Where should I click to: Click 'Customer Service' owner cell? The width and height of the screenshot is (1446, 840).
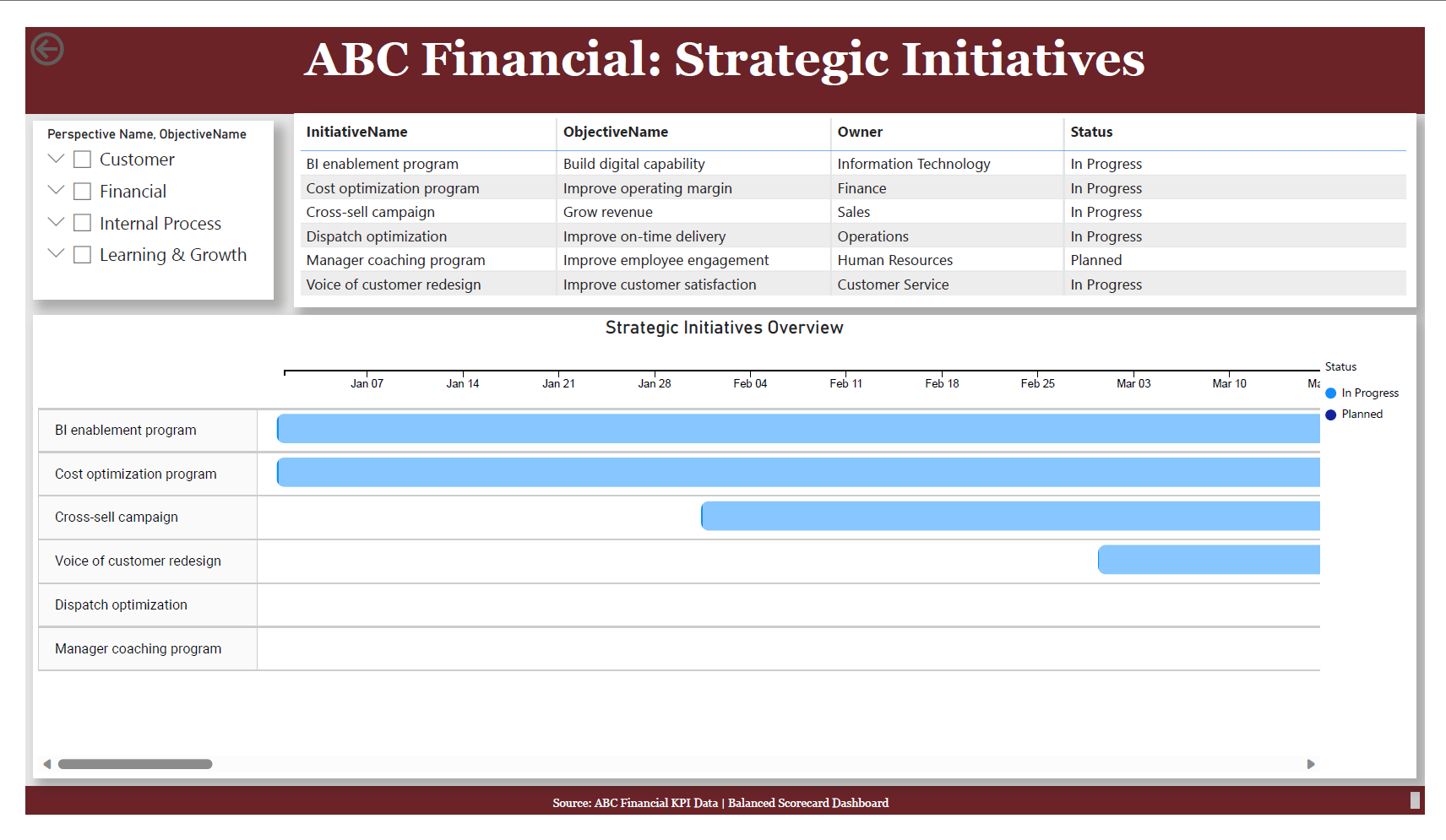893,285
